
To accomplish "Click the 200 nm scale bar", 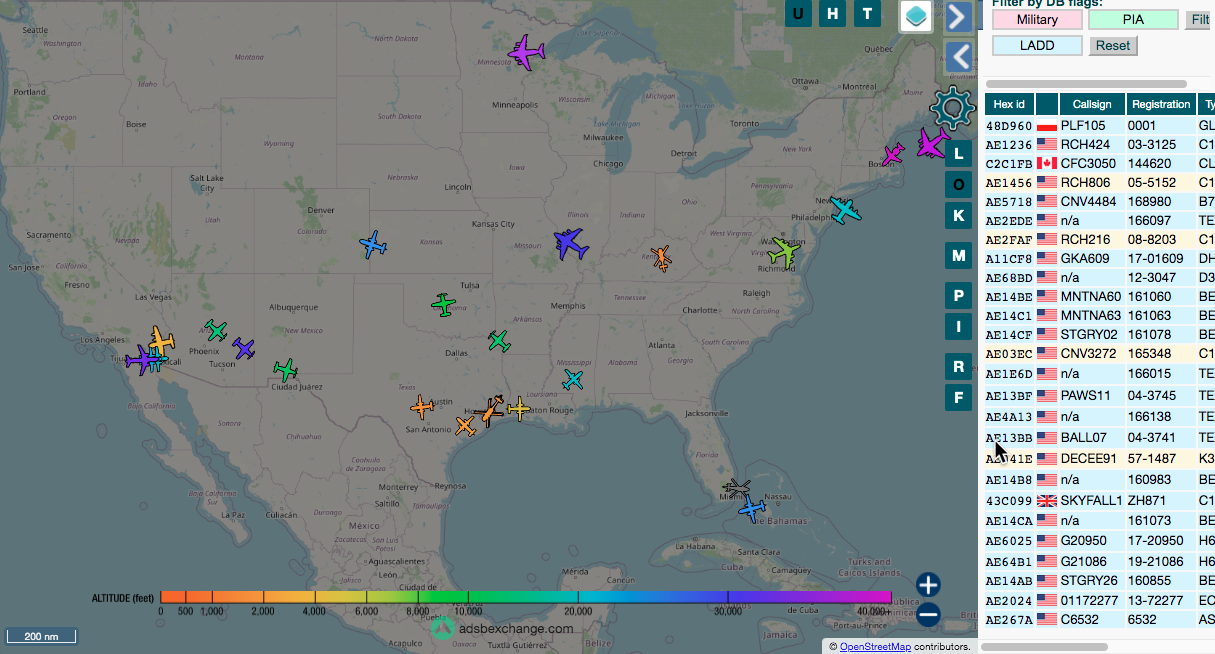I will point(41,636).
